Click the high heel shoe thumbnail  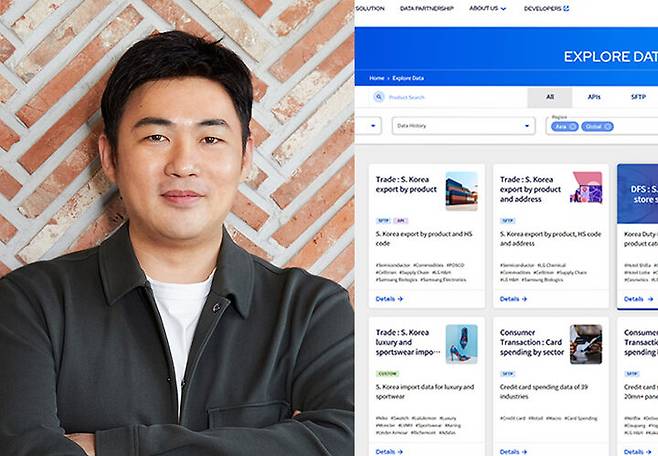pyautogui.click(x=462, y=344)
